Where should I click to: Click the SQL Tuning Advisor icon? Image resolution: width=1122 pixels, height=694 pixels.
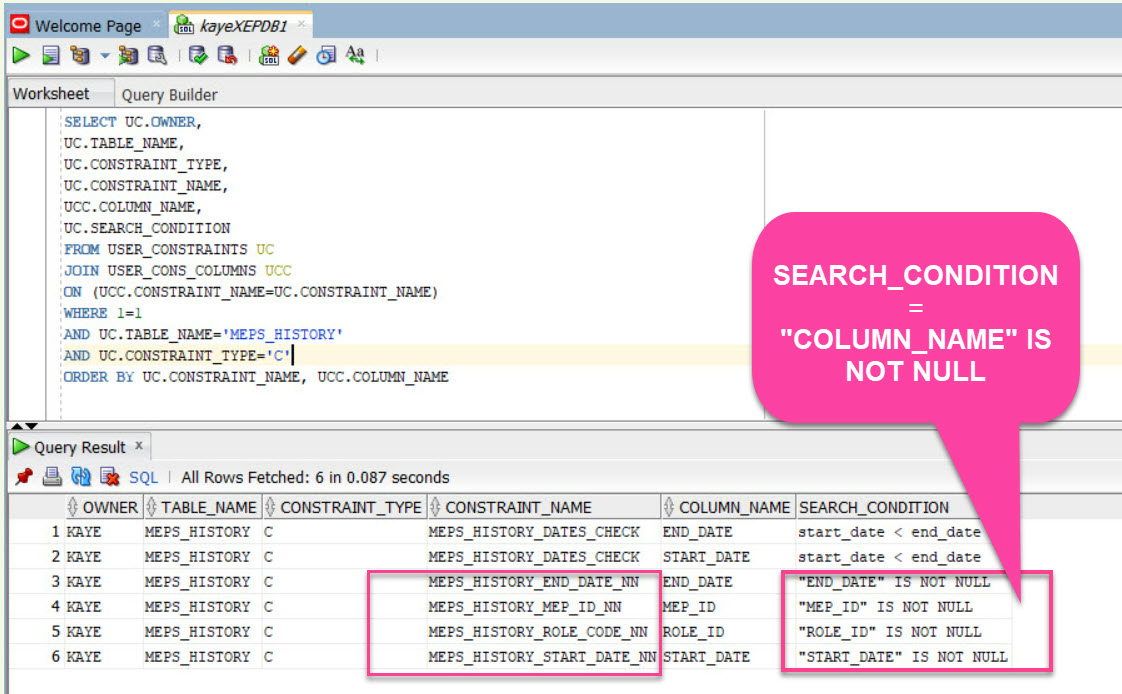[157, 55]
